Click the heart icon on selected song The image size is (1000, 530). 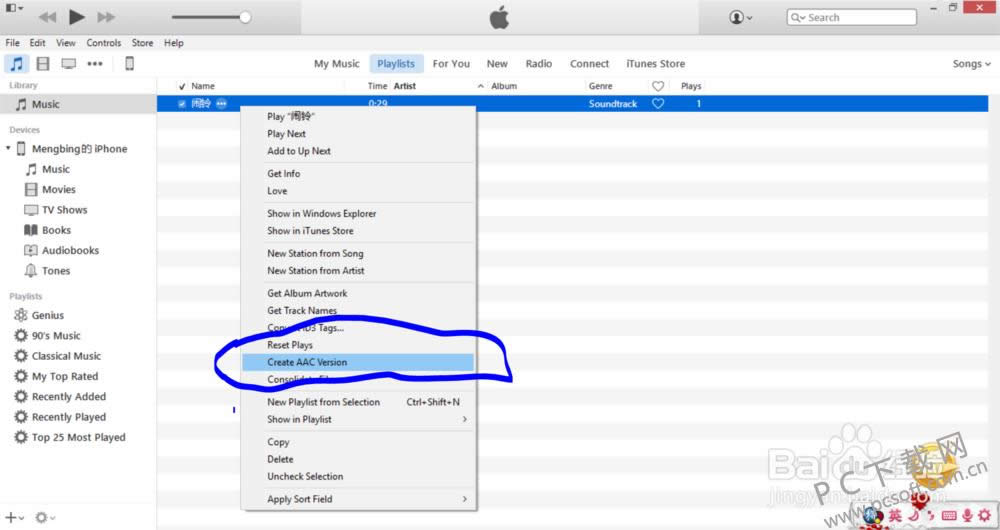click(x=658, y=104)
